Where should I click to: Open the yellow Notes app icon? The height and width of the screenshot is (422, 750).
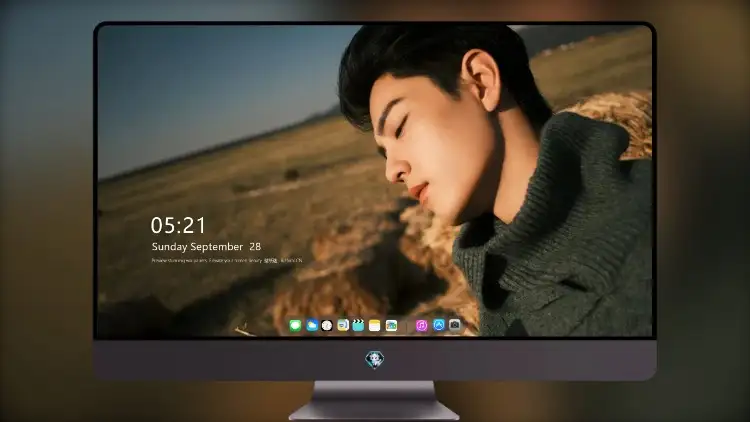point(375,326)
